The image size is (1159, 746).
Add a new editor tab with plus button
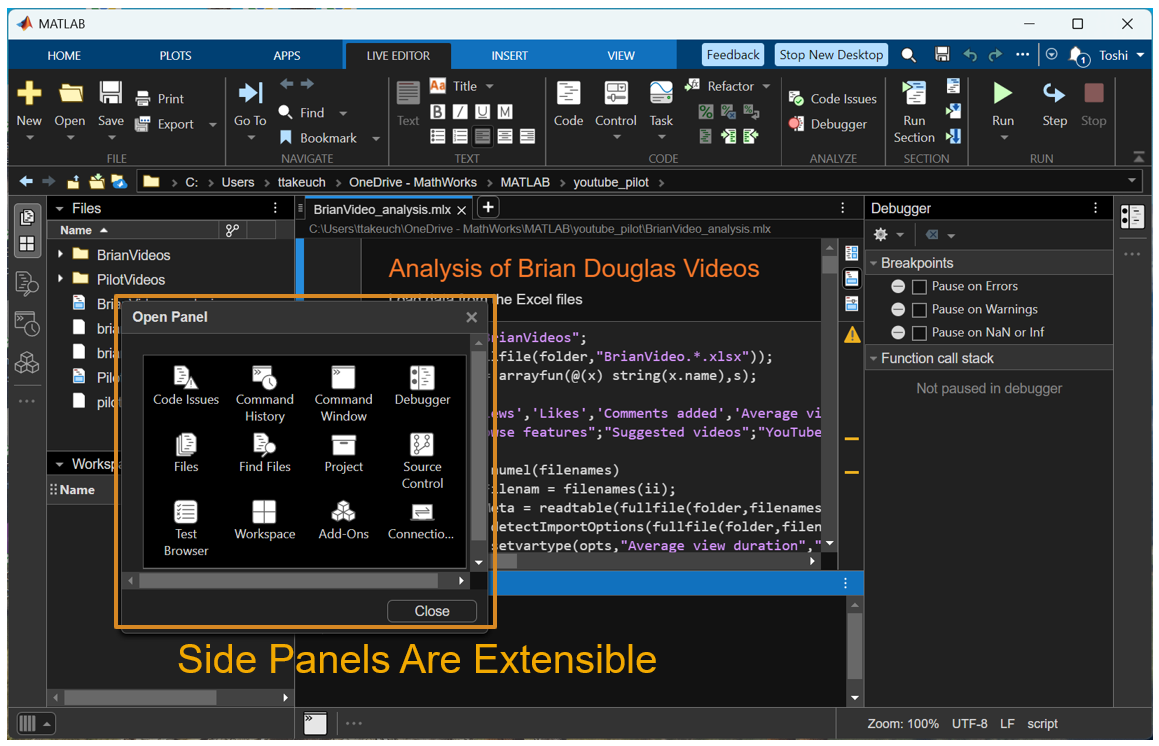tap(488, 208)
